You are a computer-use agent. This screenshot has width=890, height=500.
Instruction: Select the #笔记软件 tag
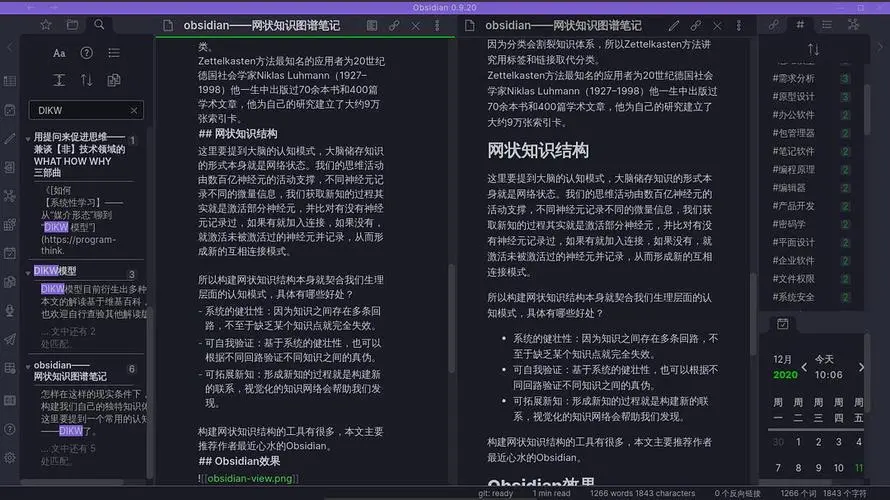[x=794, y=151]
